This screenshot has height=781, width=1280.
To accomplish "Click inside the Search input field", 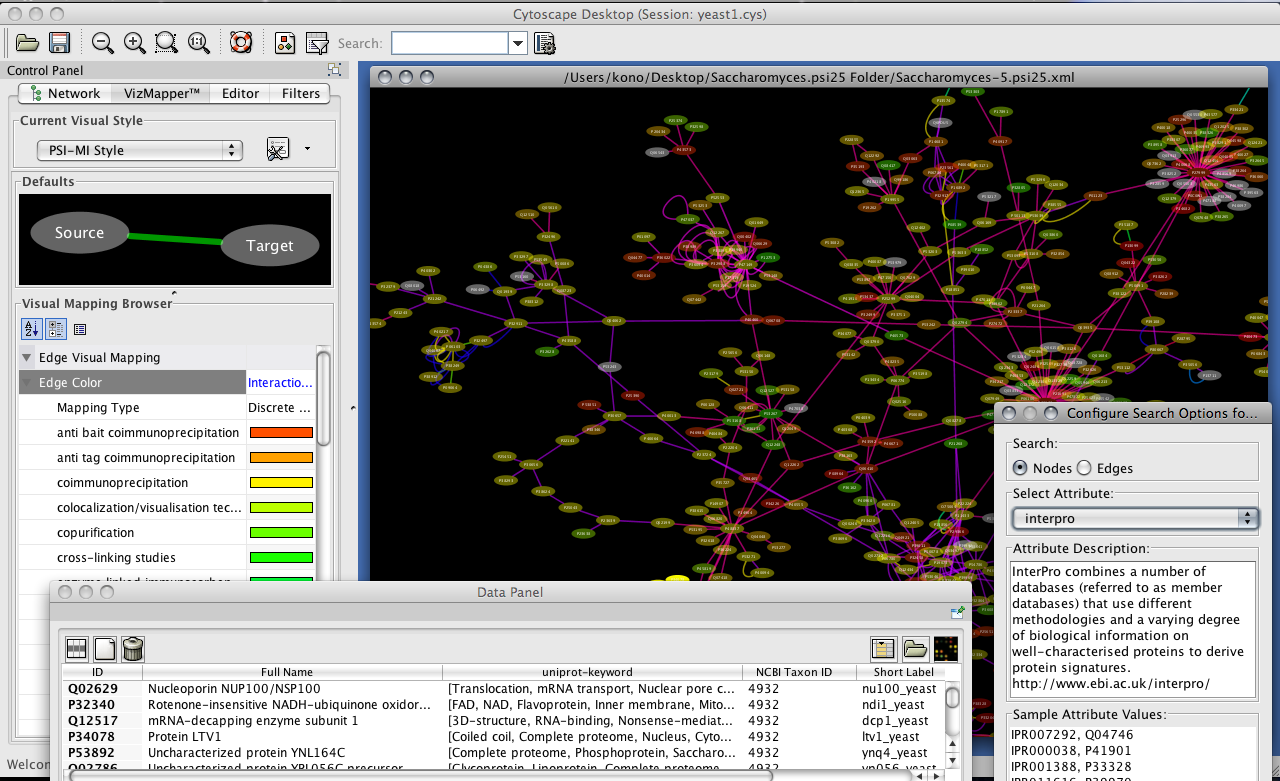I will 449,43.
